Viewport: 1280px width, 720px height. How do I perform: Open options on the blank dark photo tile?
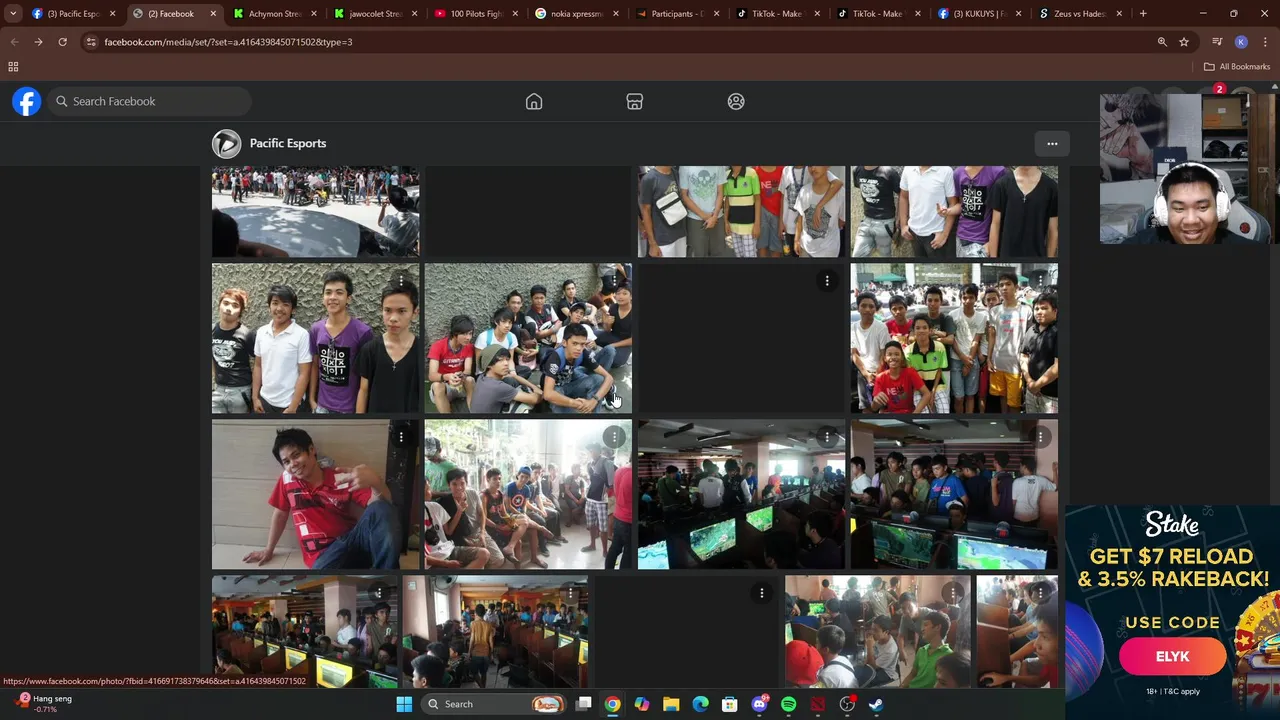tap(827, 281)
